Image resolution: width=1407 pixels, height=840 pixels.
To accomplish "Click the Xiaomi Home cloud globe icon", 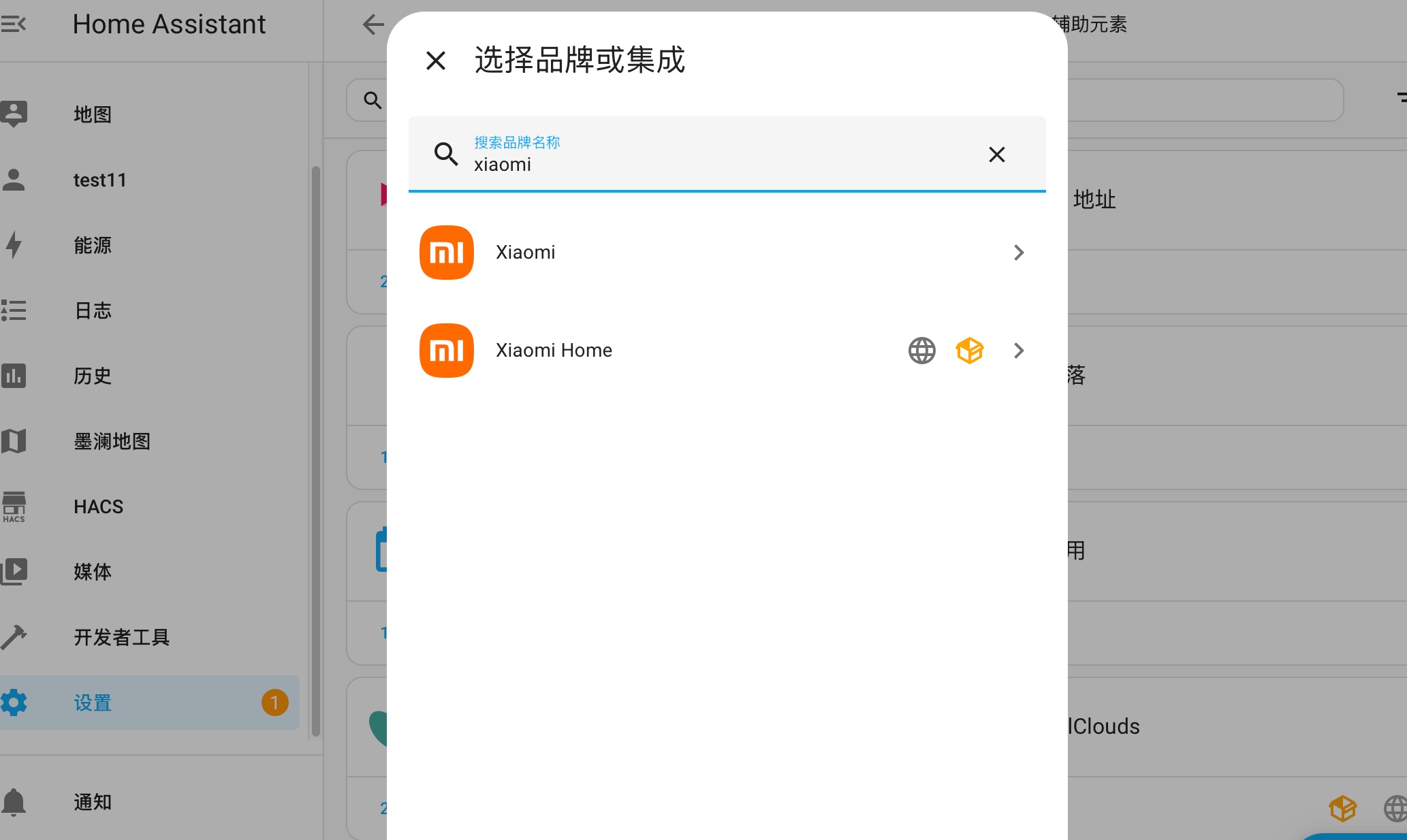I will 921,351.
